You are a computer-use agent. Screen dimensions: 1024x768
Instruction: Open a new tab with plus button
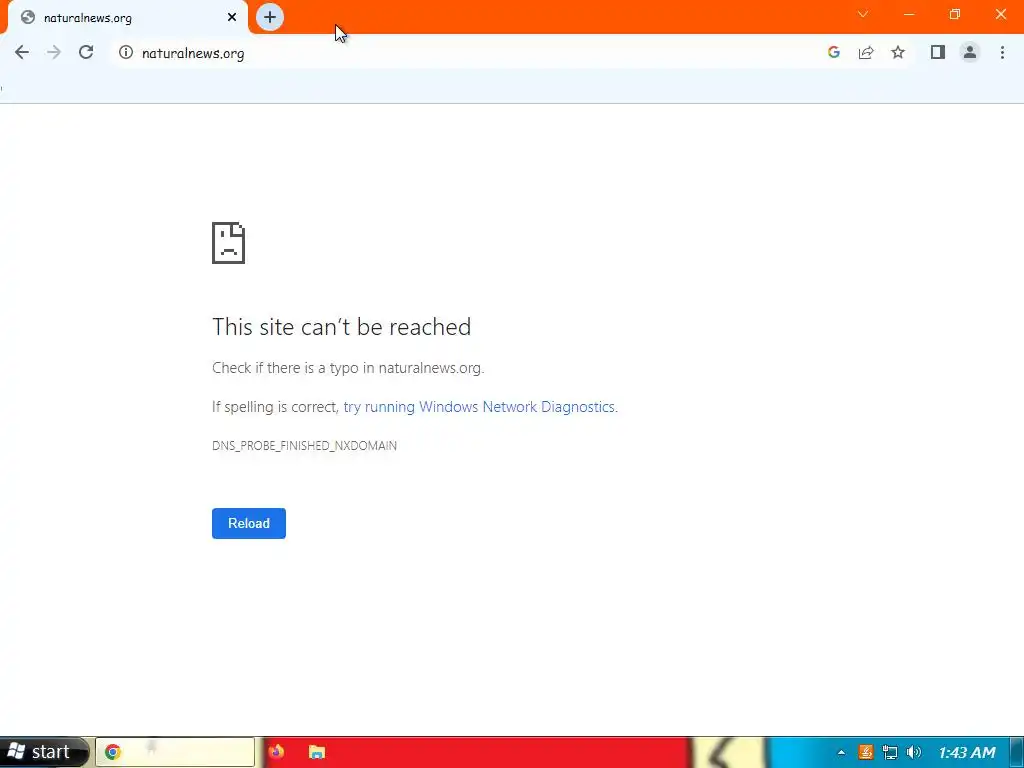pos(270,17)
